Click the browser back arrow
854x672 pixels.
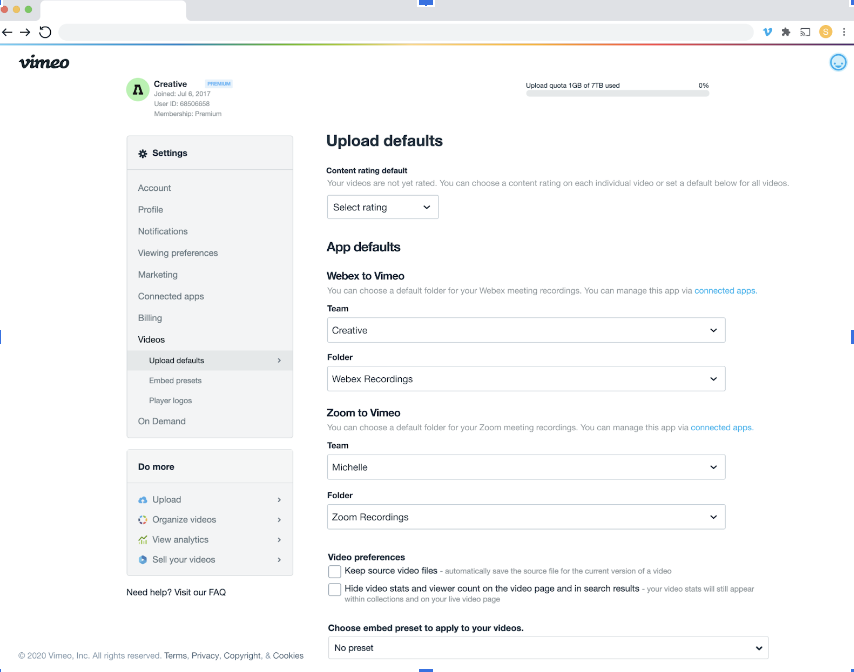7,32
